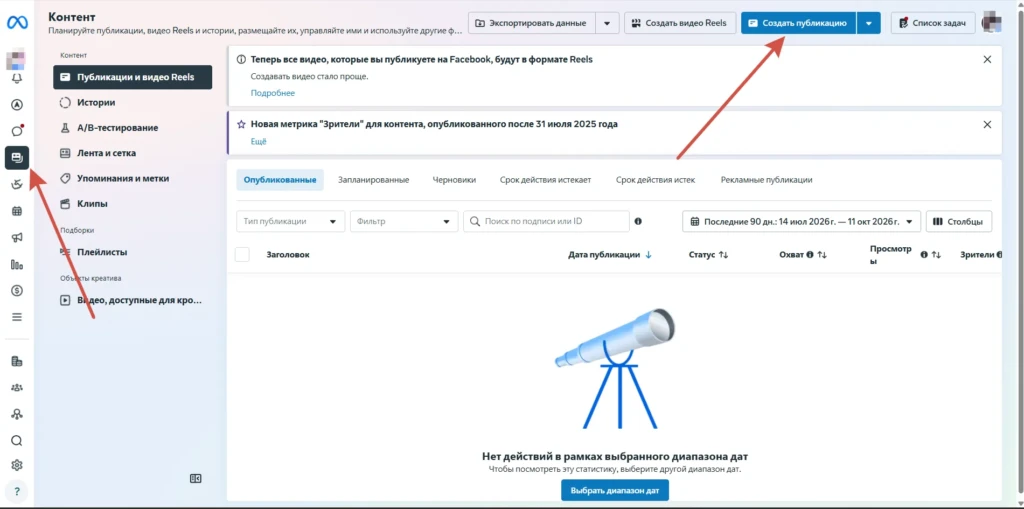Open the megaphone ads icon
Viewport: 1024px width, 509px height.
point(17,238)
